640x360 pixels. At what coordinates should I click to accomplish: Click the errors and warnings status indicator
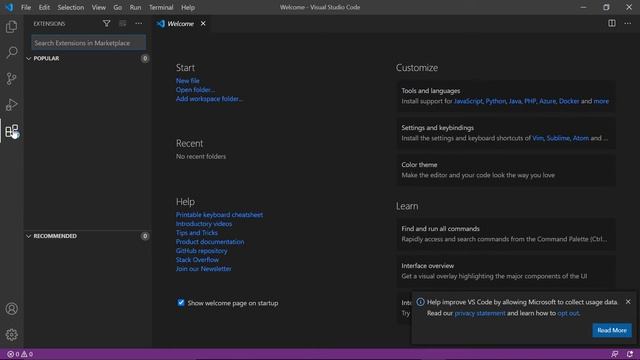pyautogui.click(x=20, y=354)
